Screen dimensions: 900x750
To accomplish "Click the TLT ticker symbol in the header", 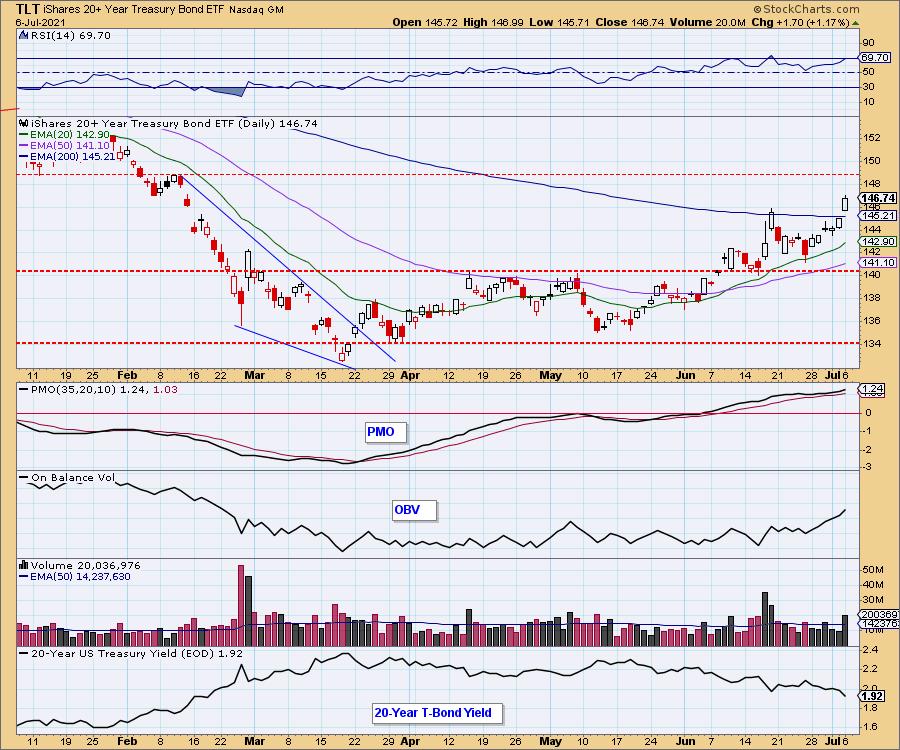I will click(x=26, y=9).
